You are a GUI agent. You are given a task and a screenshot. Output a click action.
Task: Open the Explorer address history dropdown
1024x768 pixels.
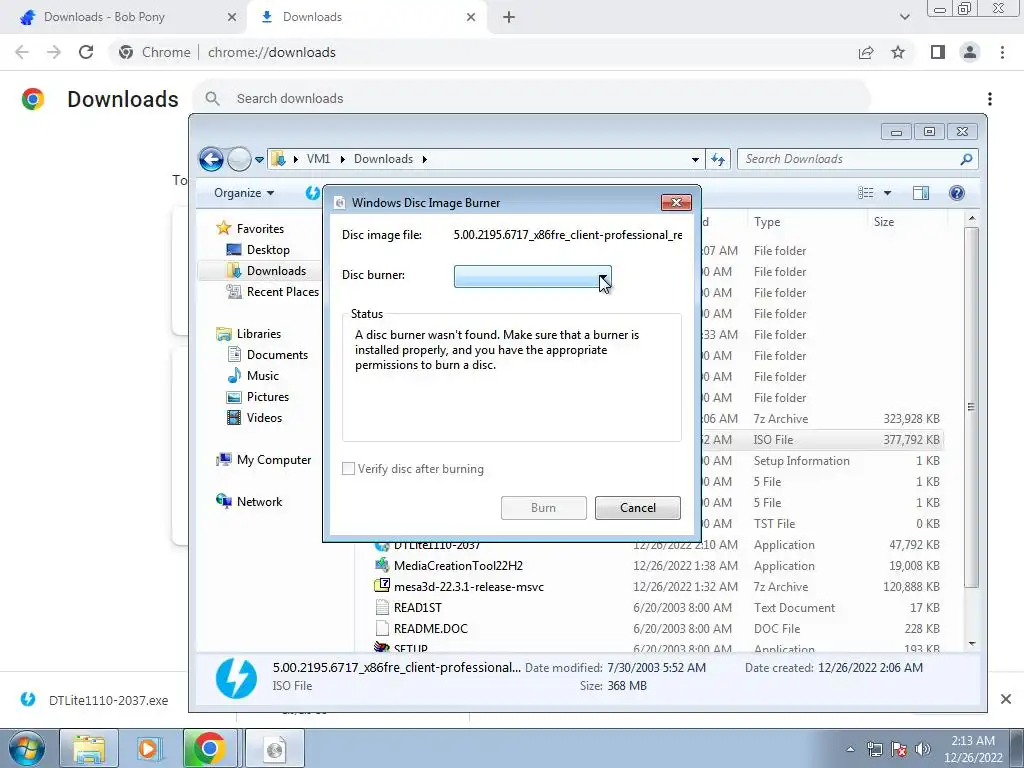(695, 159)
